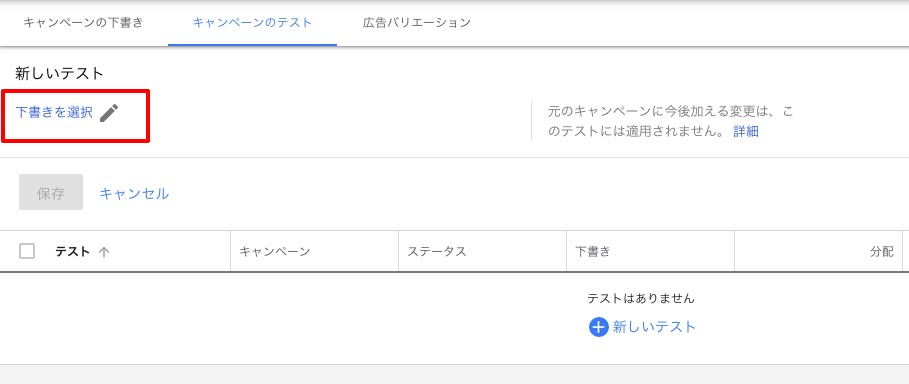Click the blue plus icon for 新しいテスト

coord(598,327)
